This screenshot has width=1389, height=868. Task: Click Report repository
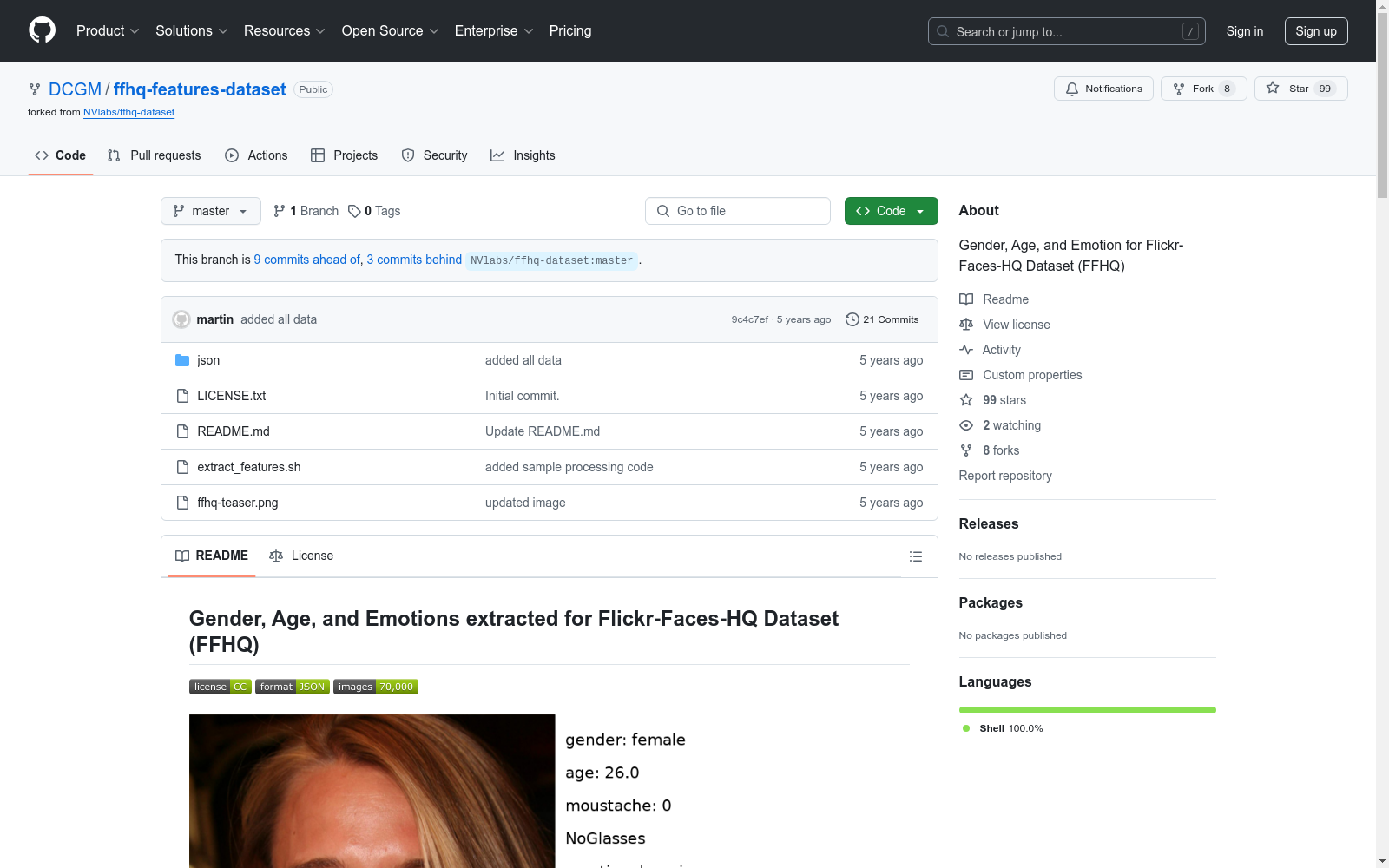coord(1005,476)
